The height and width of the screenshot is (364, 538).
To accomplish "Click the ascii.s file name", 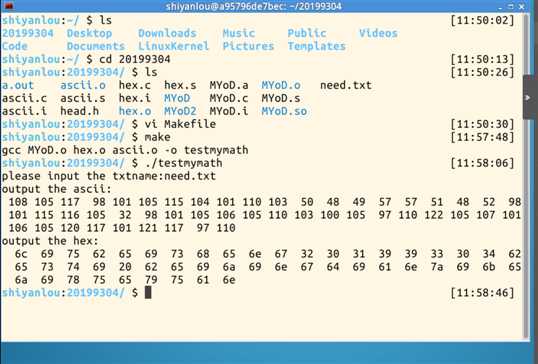I will pos(83,98).
